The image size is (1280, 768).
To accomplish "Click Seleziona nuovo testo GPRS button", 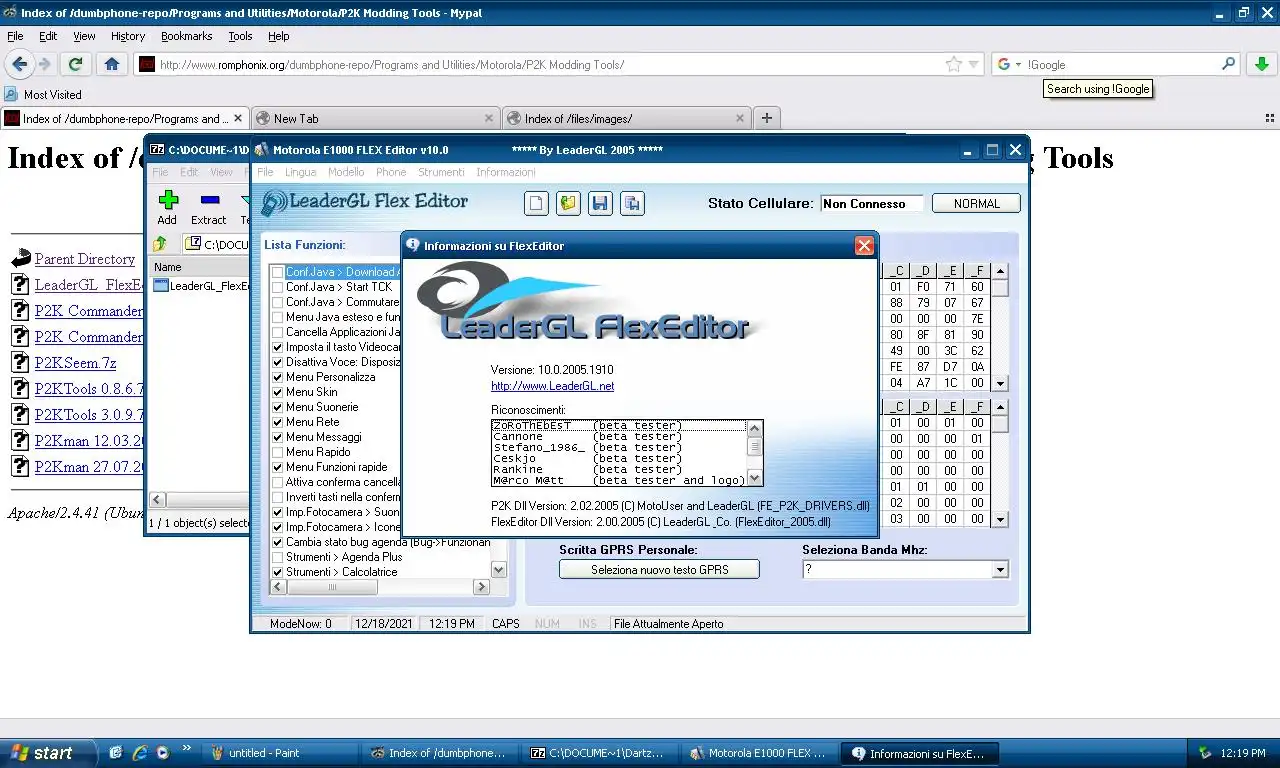I will click(659, 569).
